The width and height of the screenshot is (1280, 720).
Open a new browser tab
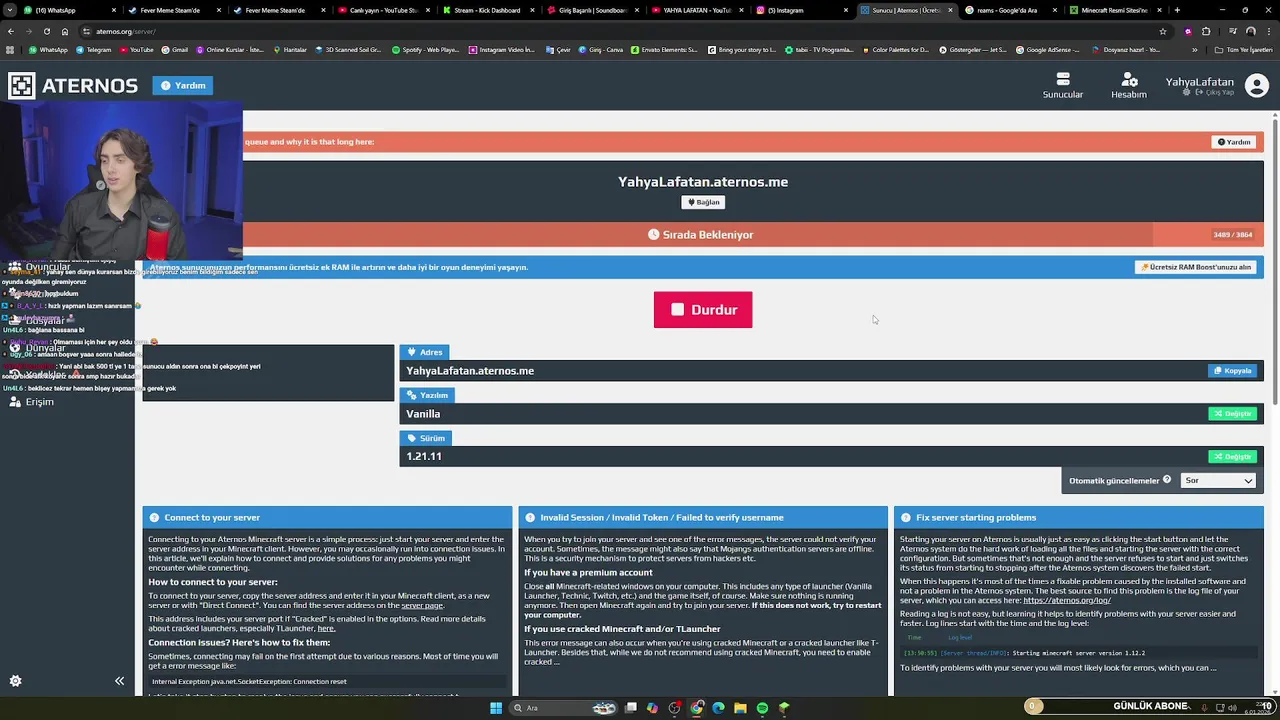tap(1177, 10)
